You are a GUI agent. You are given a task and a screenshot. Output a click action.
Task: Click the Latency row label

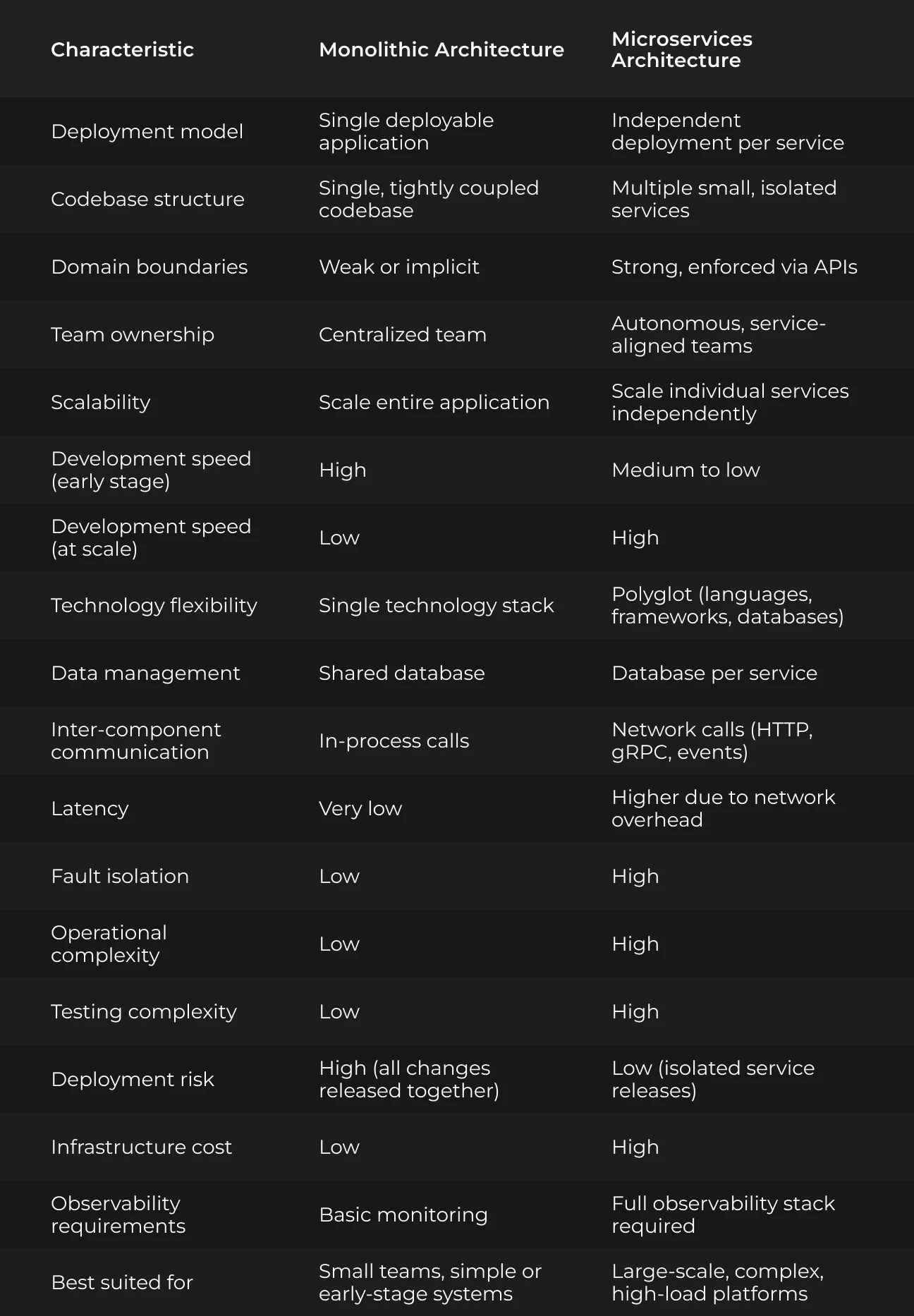90,808
